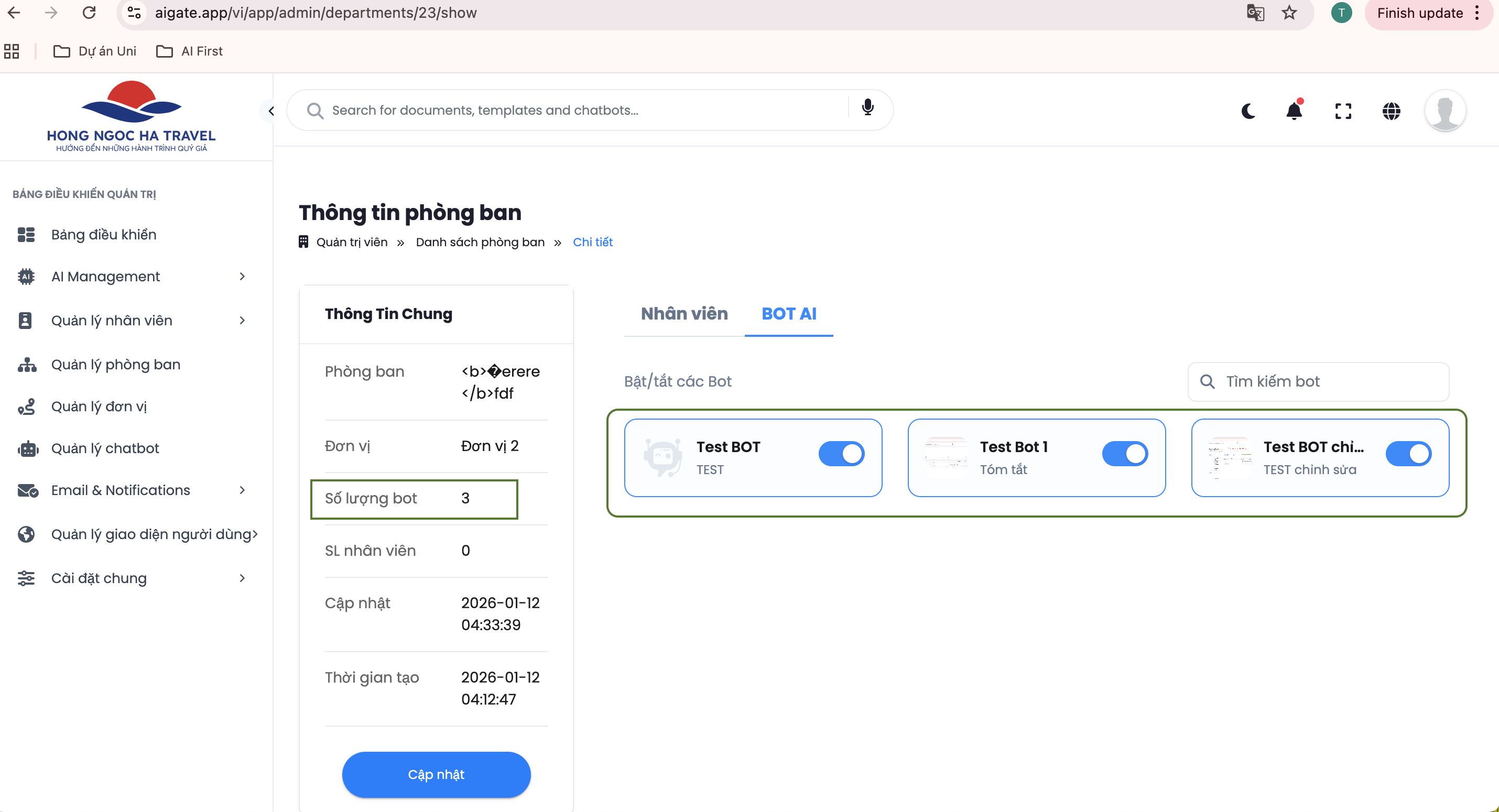Open Quản lý chatbot in sidebar

point(105,448)
